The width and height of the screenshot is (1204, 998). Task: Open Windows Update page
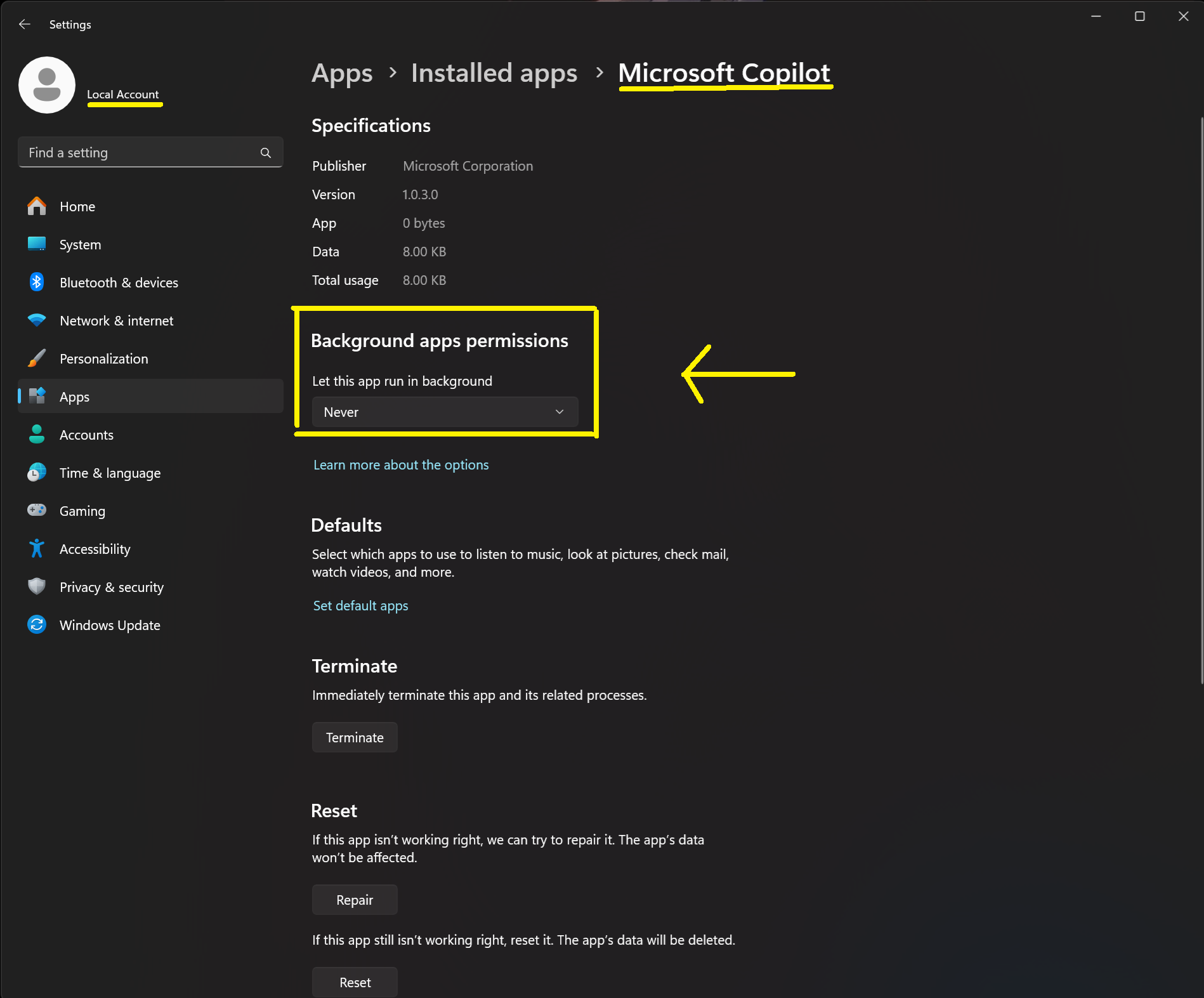[x=150, y=625]
